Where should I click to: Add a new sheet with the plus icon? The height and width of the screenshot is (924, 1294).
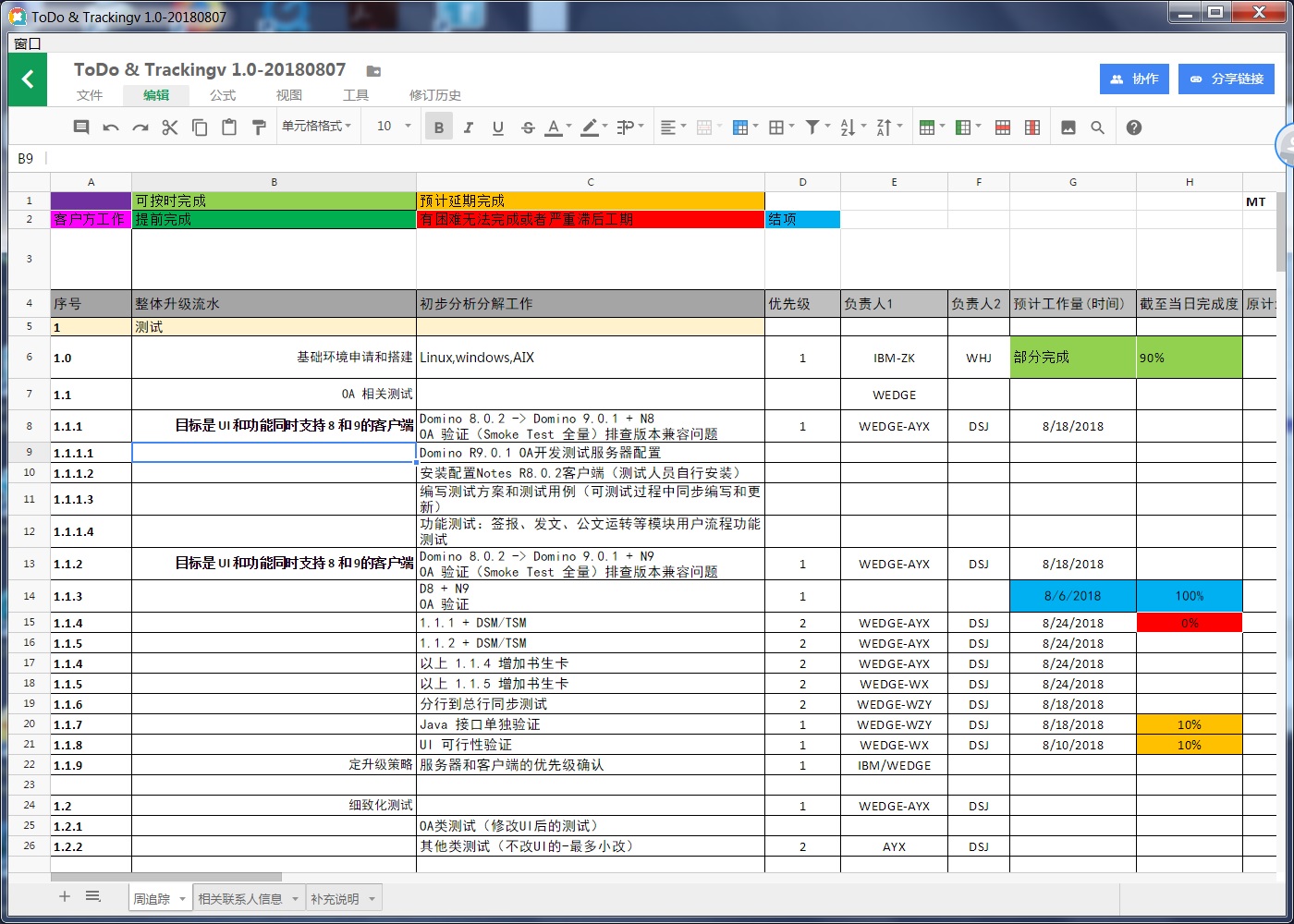pos(65,896)
